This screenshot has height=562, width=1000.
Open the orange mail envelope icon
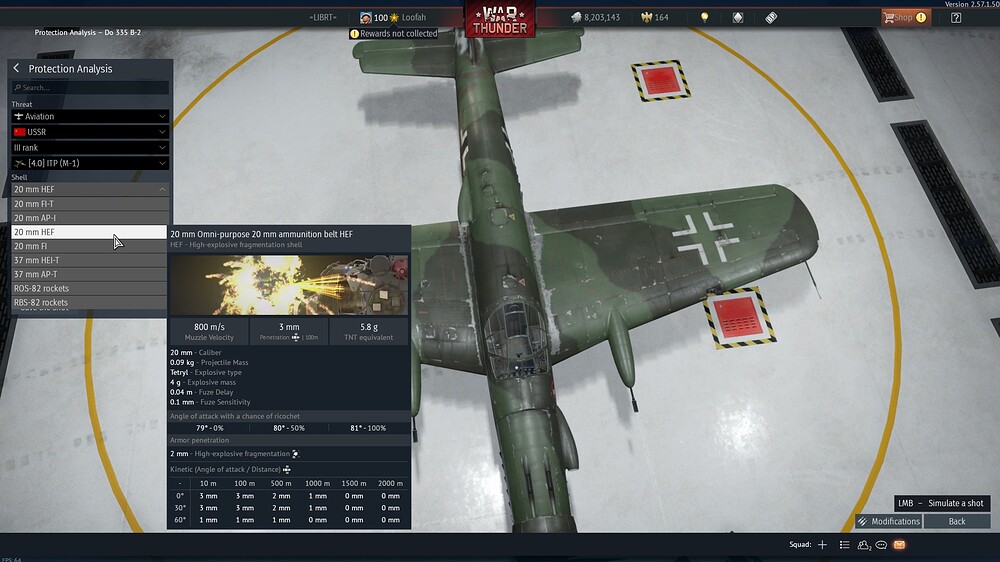899,544
